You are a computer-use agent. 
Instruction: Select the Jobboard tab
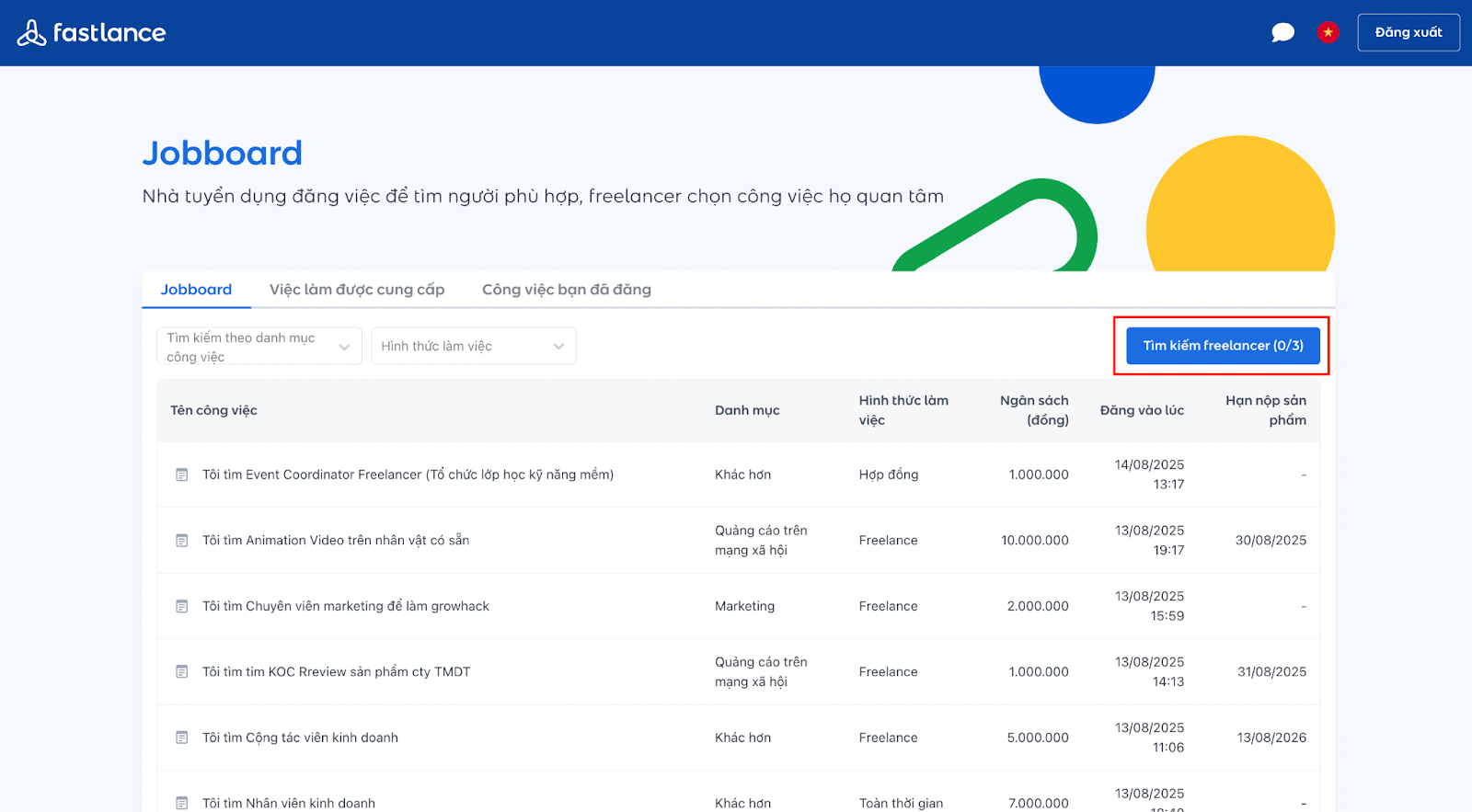click(x=196, y=290)
